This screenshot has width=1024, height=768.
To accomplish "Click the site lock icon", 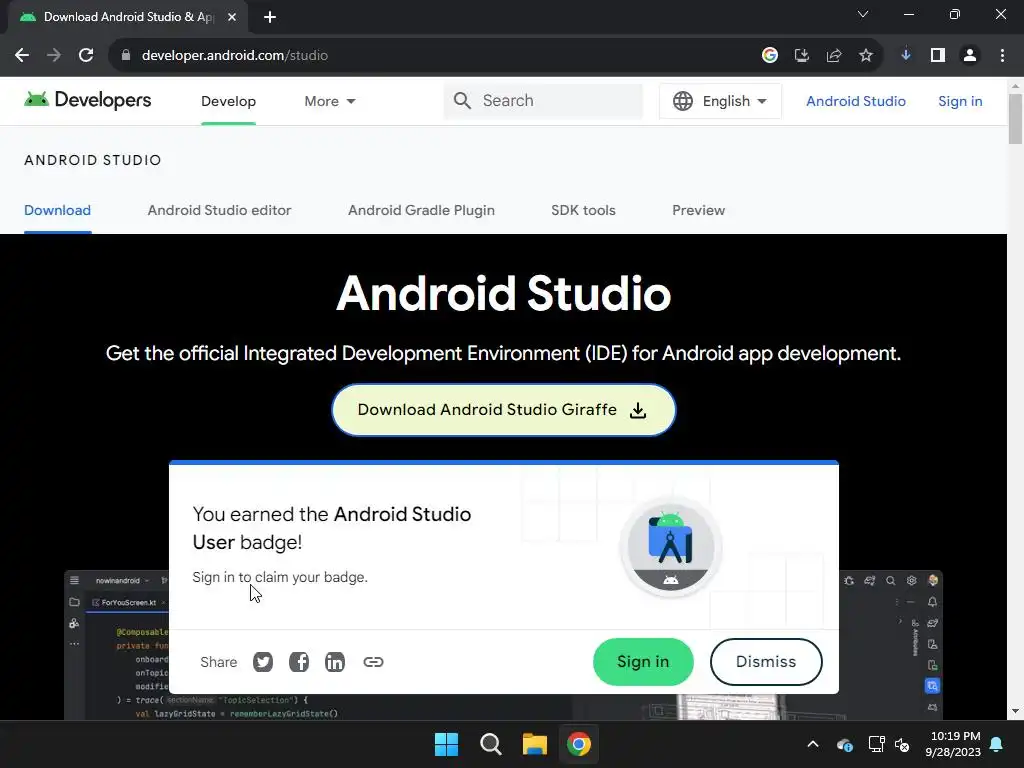I will click(126, 56).
